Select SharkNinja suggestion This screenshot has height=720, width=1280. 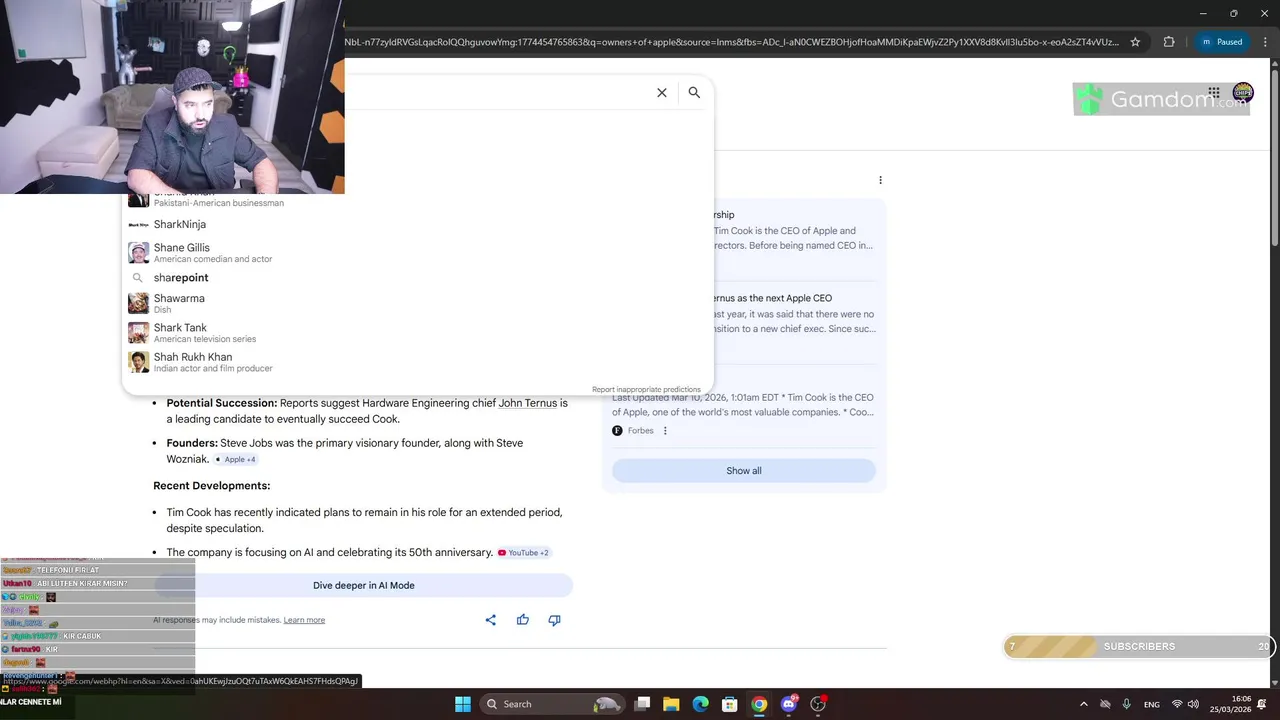click(417, 224)
